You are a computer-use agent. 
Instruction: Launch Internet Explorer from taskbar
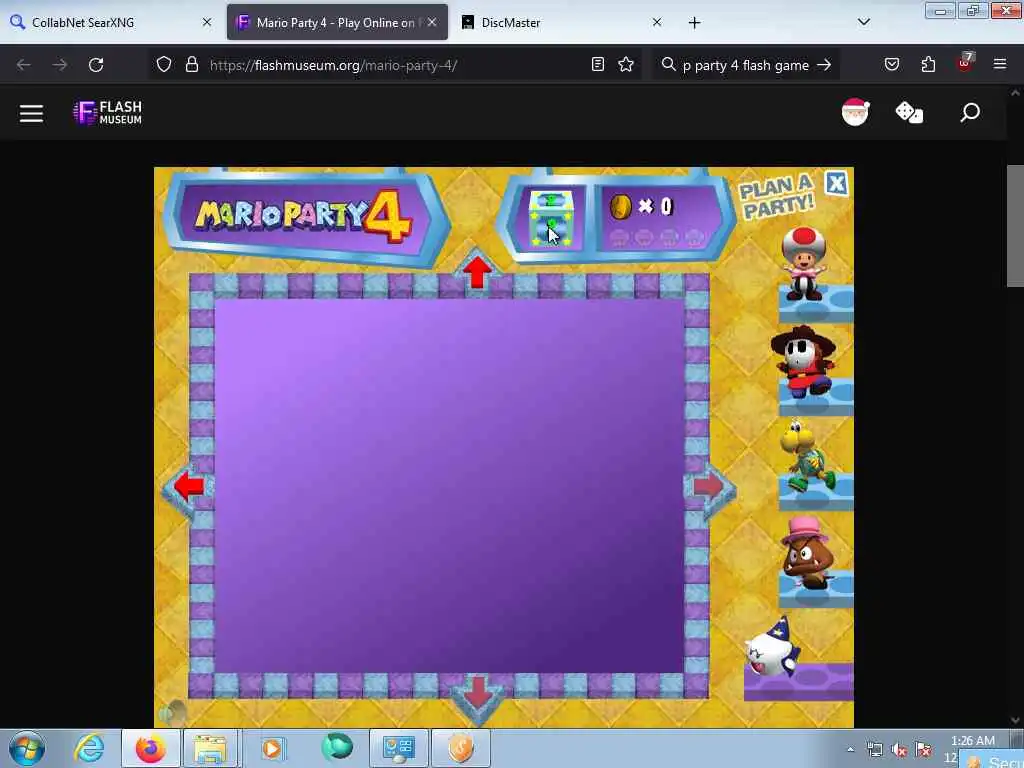(x=89, y=748)
